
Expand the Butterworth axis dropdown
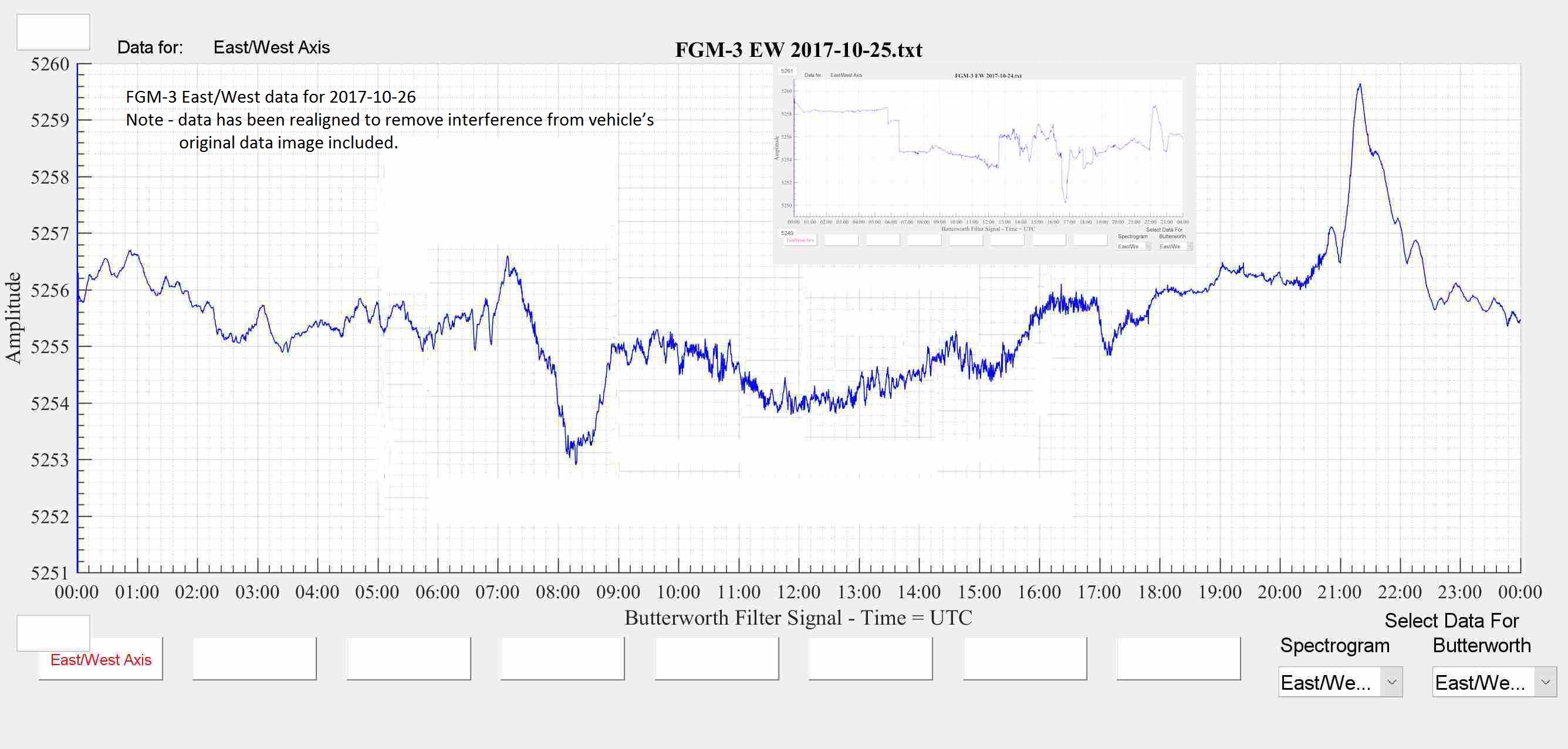point(1545,682)
